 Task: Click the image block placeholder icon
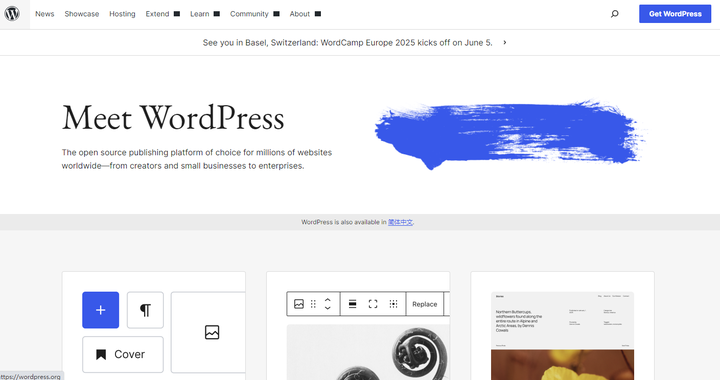tap(212, 332)
